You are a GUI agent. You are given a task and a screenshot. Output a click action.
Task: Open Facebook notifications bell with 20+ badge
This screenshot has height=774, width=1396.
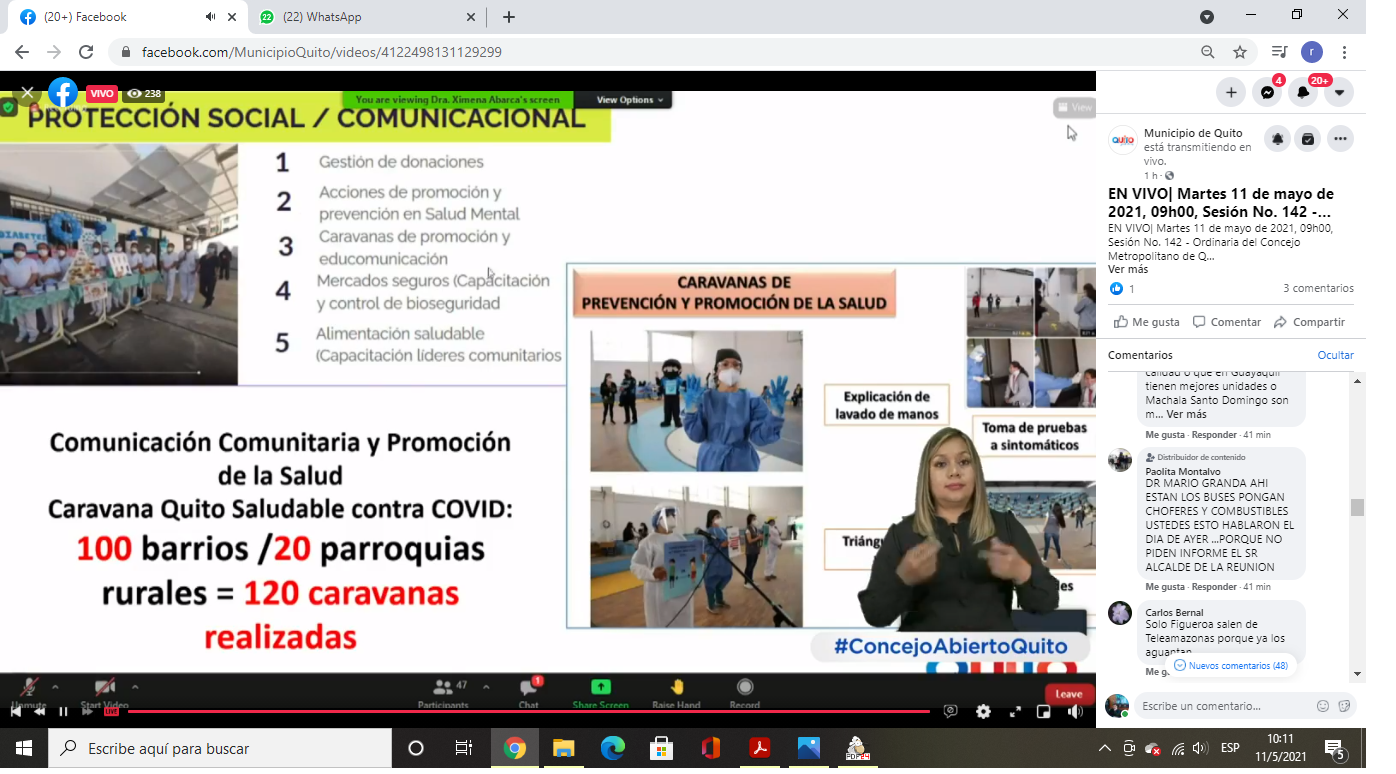coord(1303,92)
